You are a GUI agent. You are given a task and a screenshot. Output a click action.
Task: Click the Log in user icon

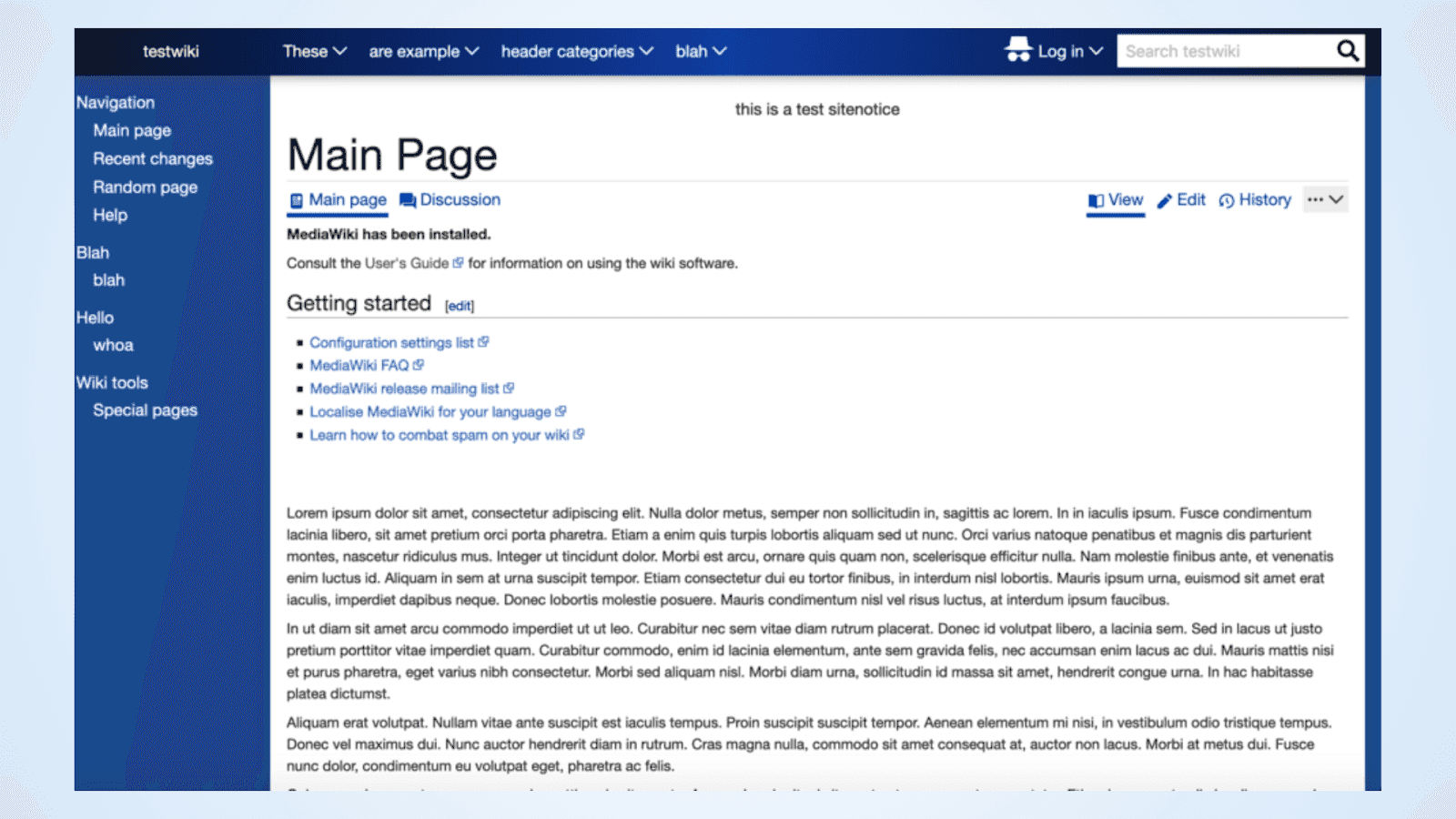1019,50
